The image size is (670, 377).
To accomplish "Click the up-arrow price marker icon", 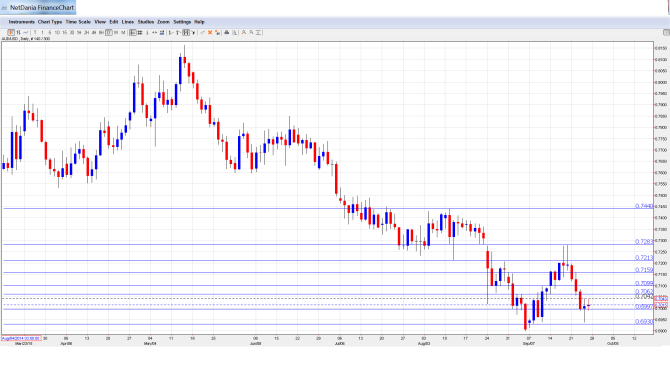I will click(x=178, y=32).
